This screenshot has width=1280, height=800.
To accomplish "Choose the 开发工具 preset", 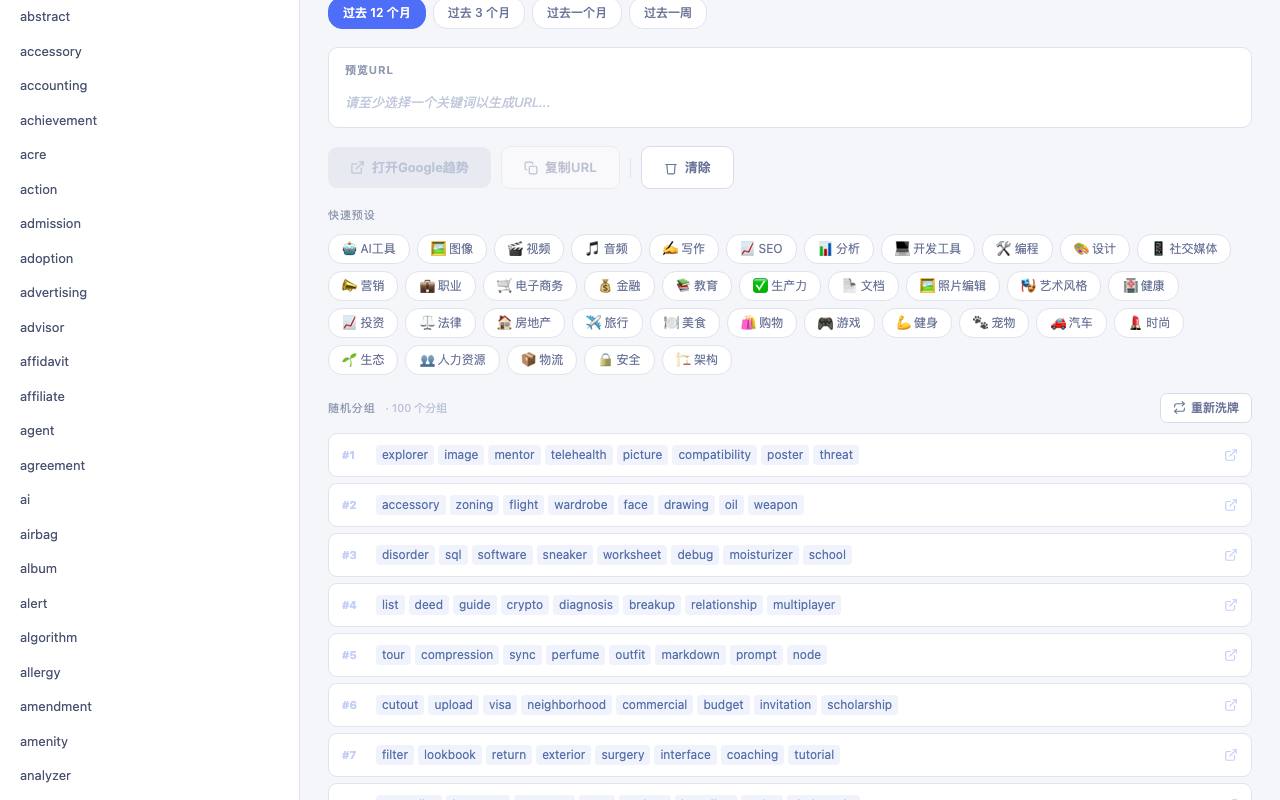I will point(928,249).
